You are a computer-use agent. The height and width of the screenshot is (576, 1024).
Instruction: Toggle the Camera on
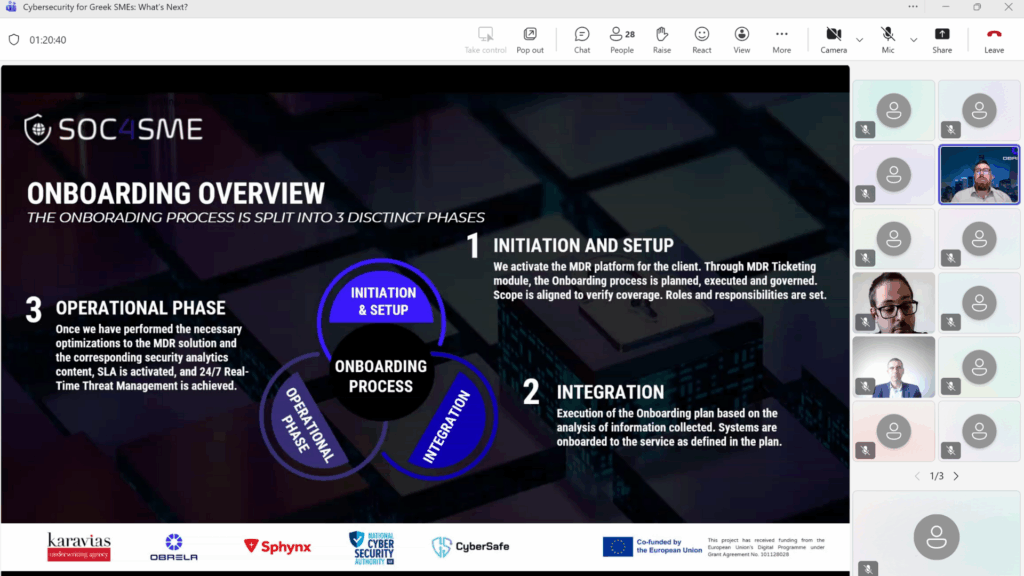click(x=833, y=39)
